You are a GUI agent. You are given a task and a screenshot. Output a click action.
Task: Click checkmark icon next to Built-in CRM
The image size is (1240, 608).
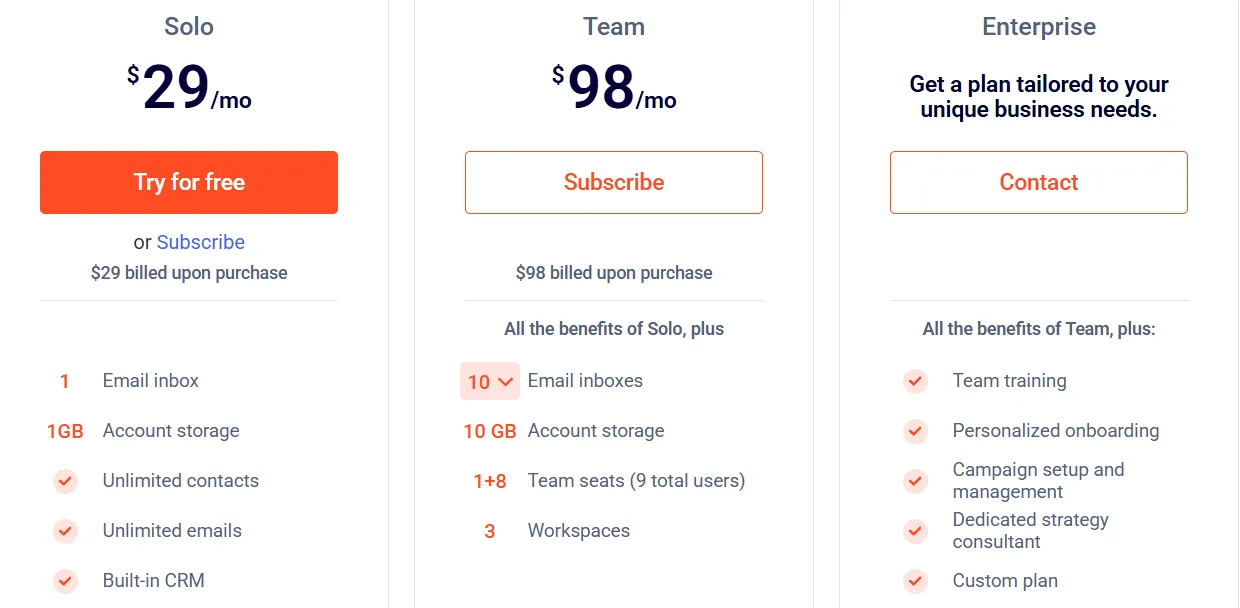65,581
